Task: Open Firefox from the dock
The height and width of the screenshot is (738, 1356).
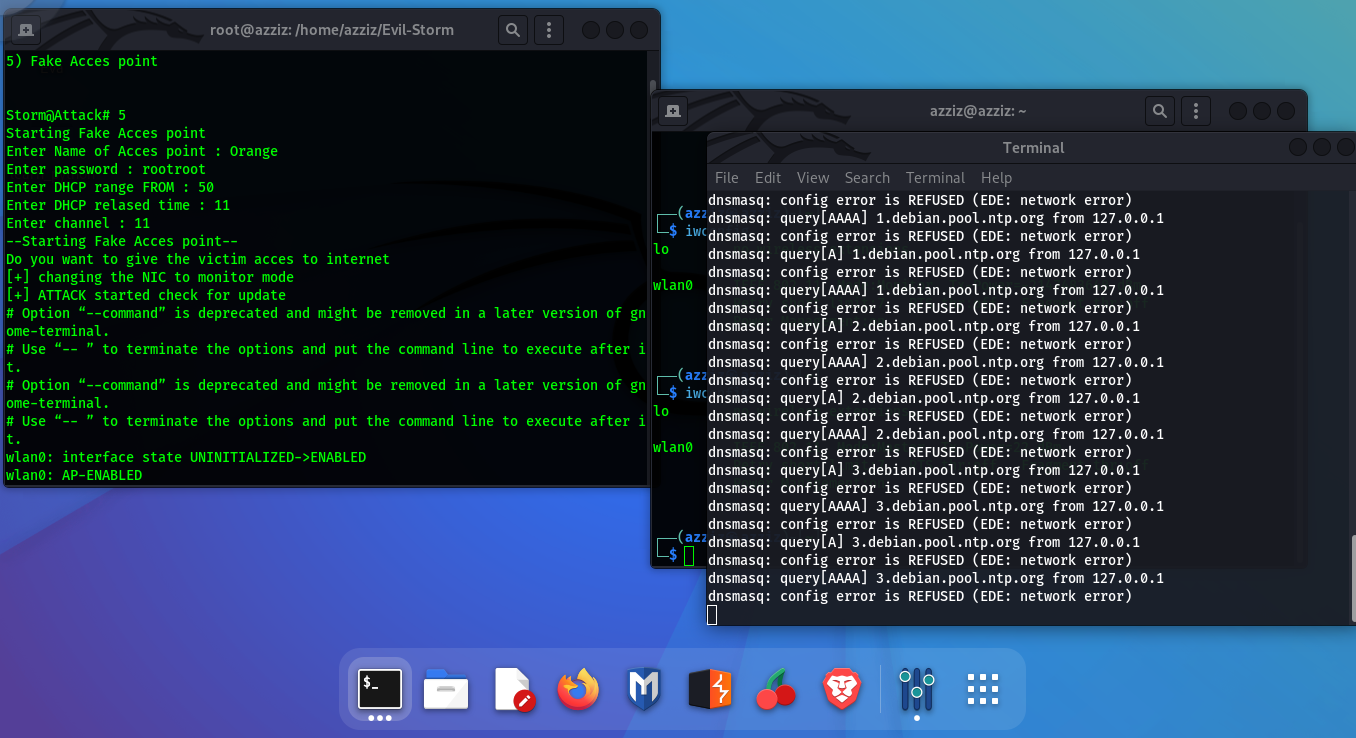Action: 578,689
